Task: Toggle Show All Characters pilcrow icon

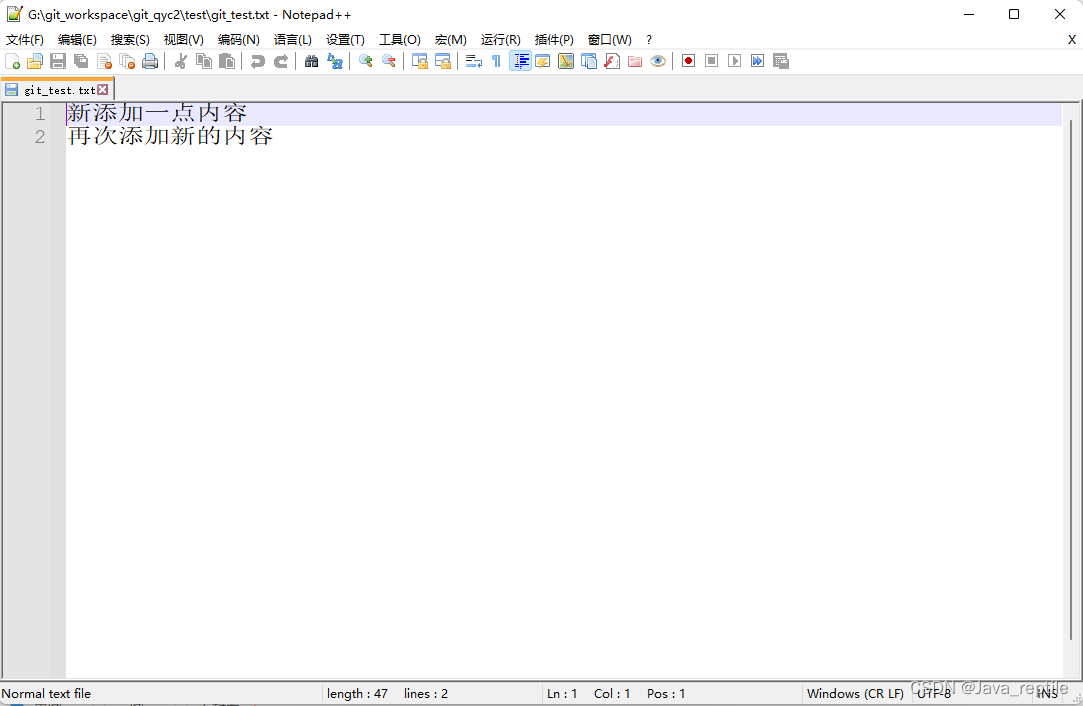Action: [x=497, y=61]
